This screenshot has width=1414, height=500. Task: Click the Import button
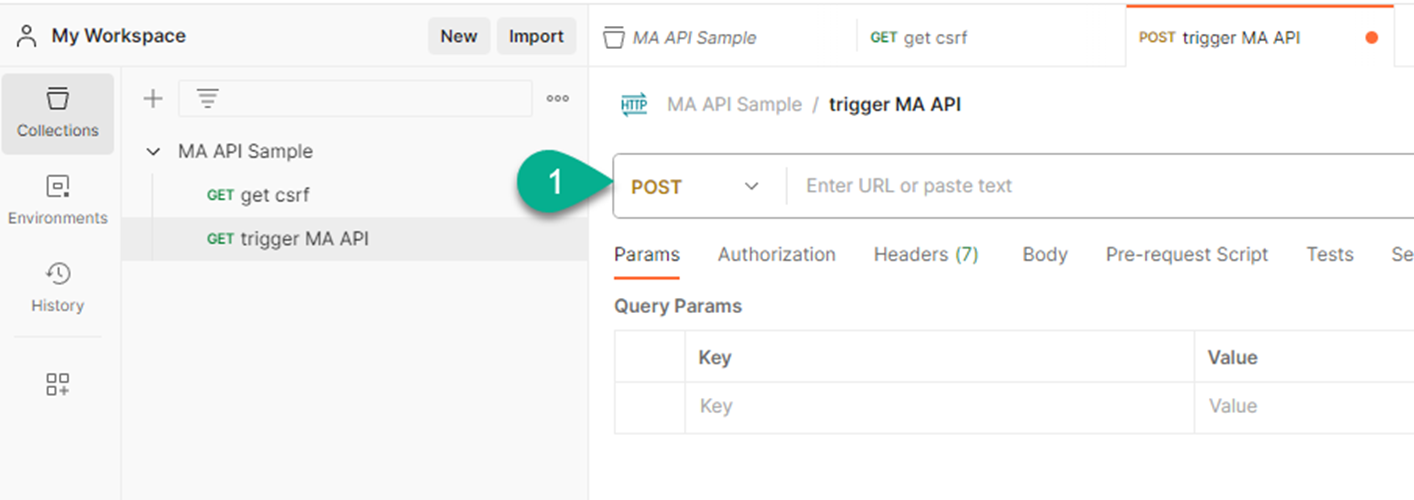click(x=536, y=36)
